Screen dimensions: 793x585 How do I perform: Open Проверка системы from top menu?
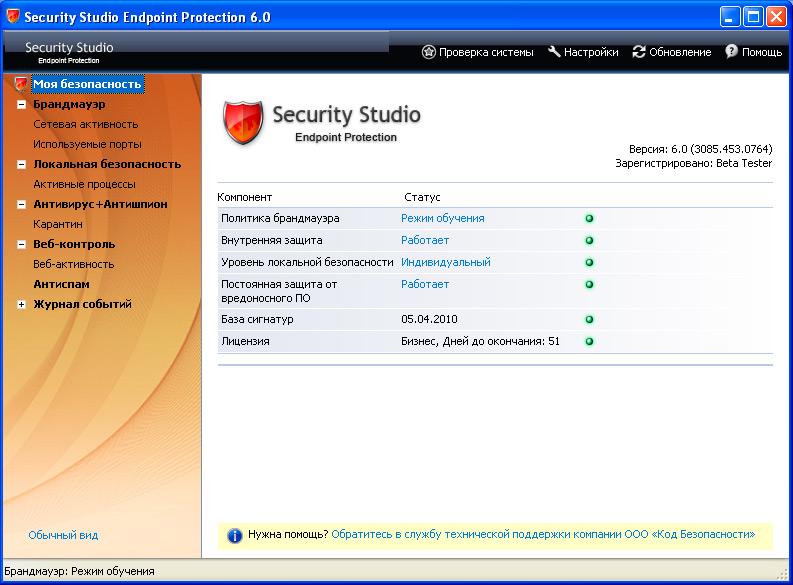point(478,52)
